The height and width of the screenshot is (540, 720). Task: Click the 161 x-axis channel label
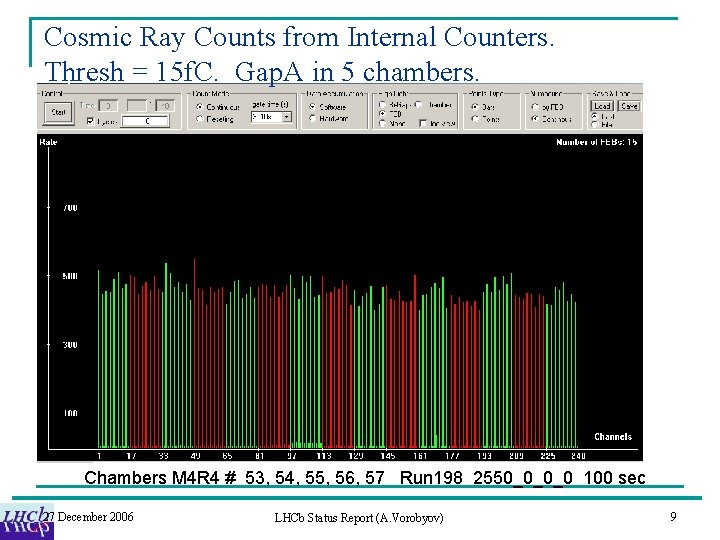(x=420, y=456)
